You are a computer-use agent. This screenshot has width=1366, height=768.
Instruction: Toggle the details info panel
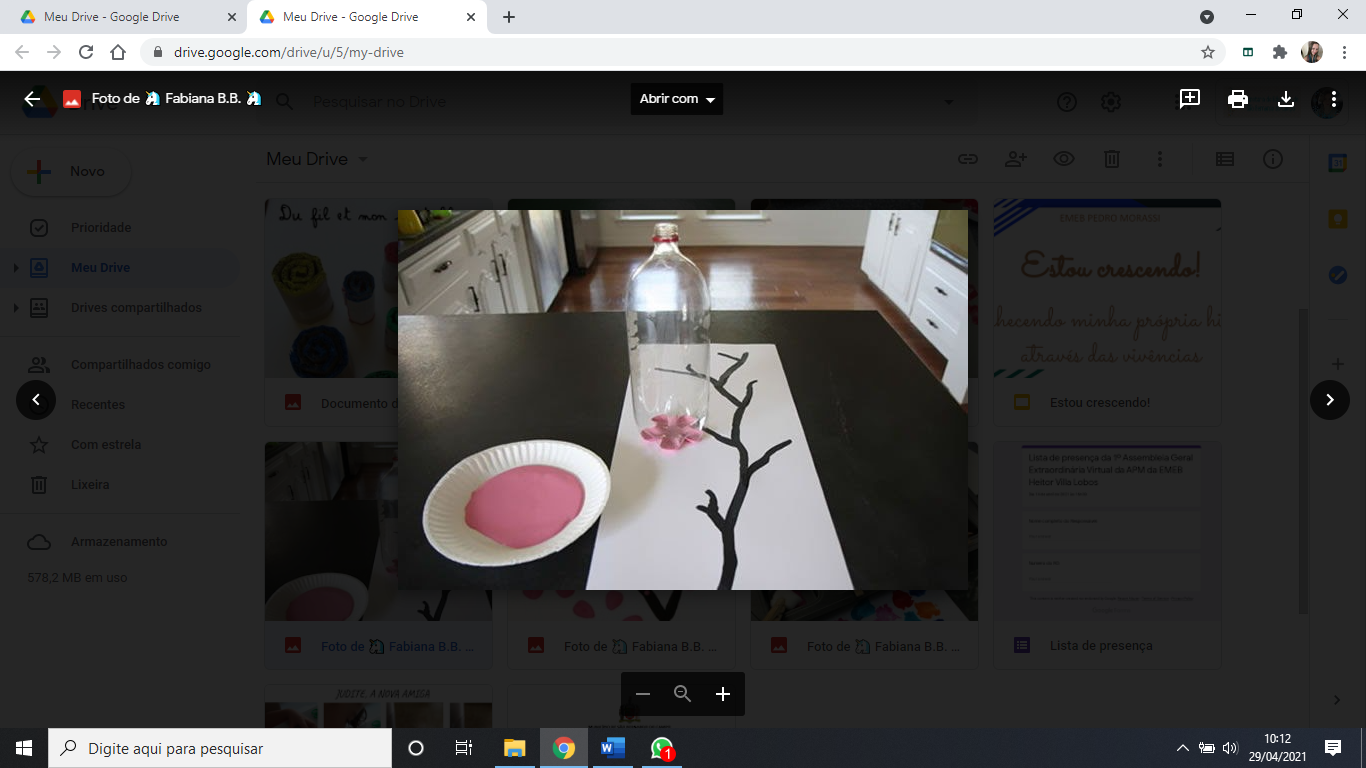click(x=1273, y=159)
